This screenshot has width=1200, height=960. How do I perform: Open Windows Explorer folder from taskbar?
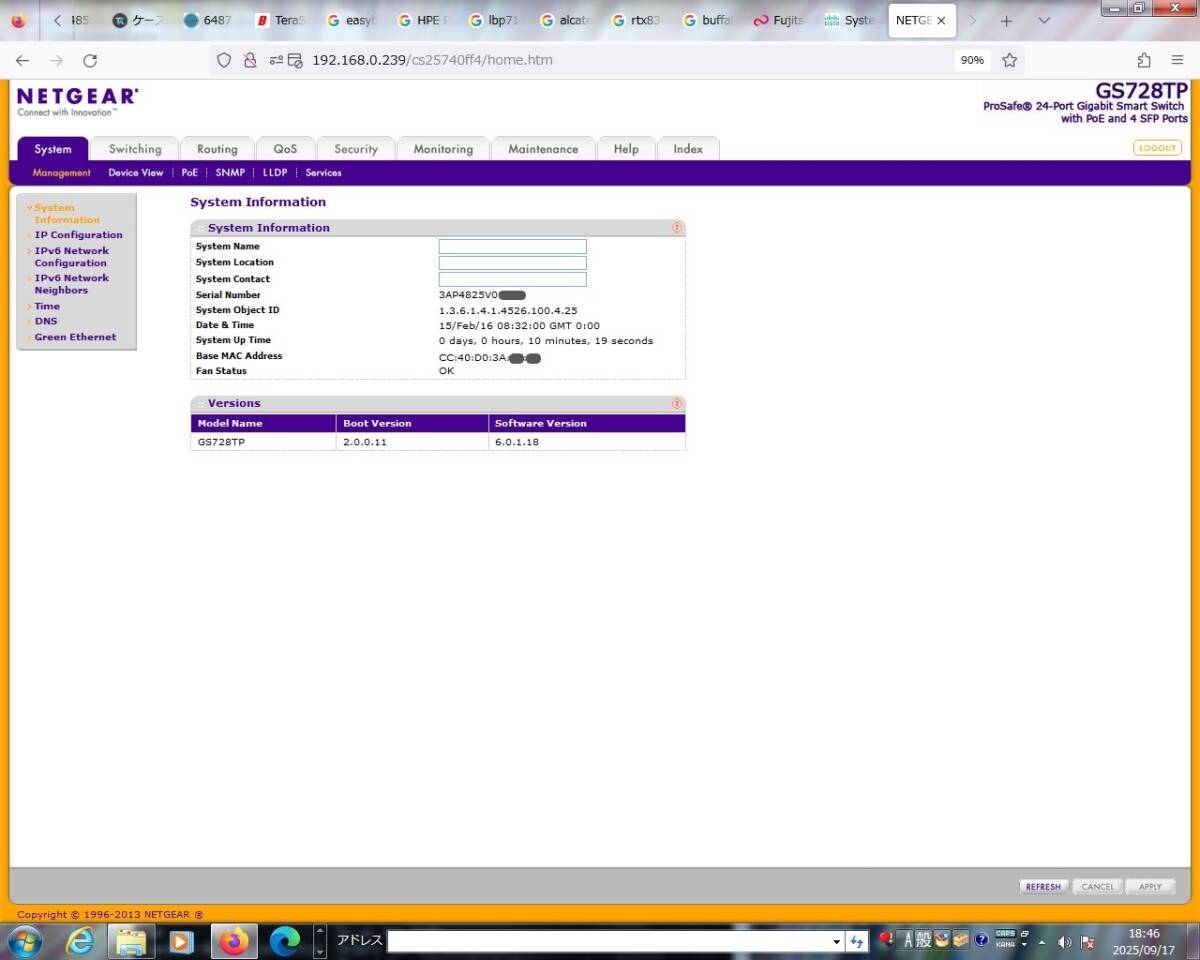pos(131,941)
